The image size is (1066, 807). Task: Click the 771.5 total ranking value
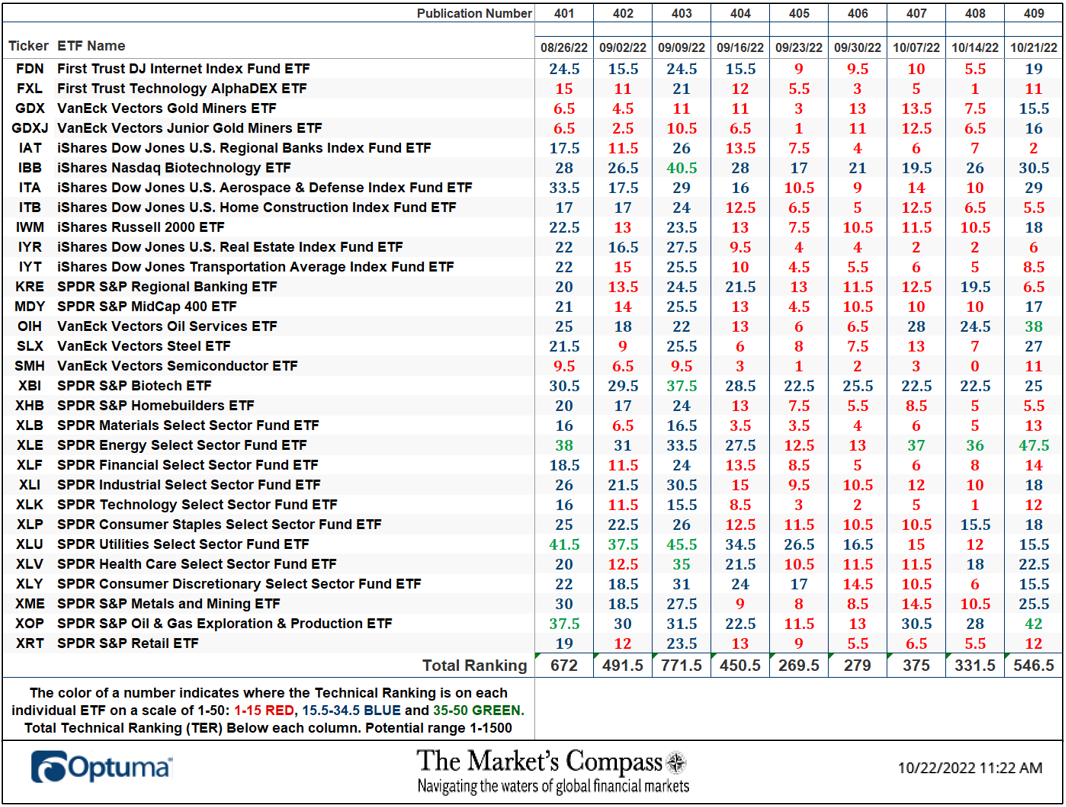(681, 666)
